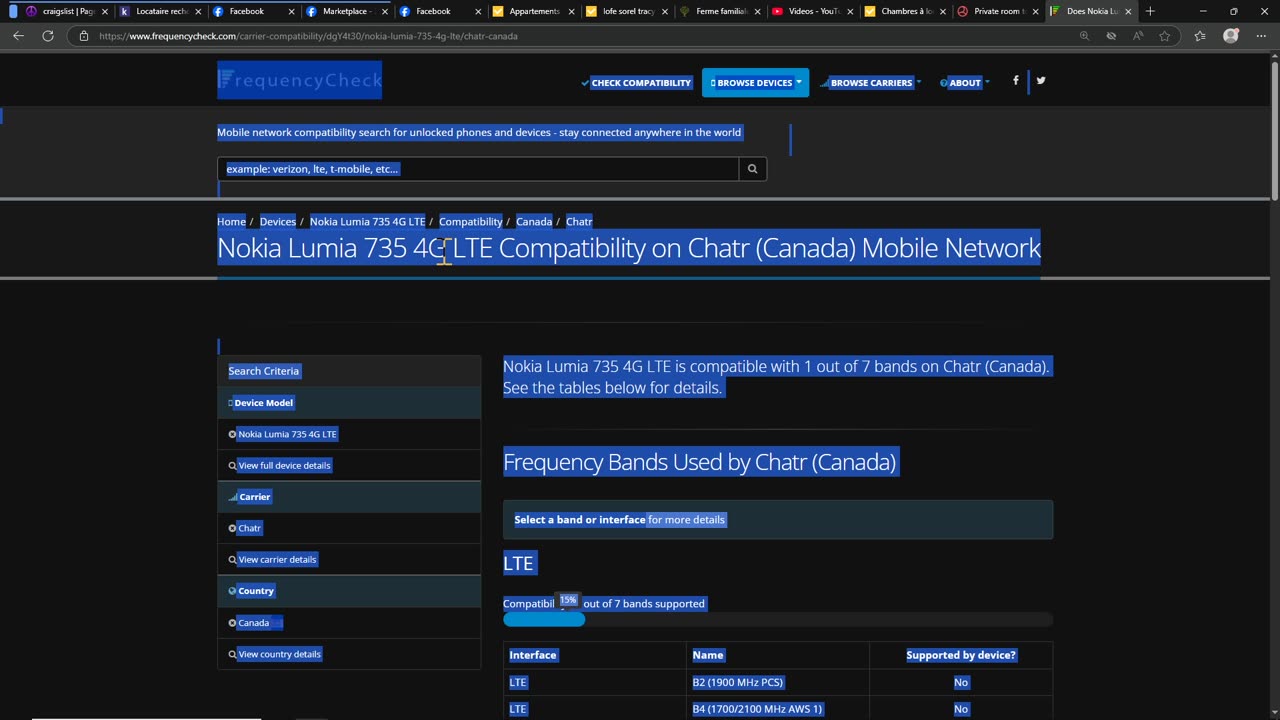Close the Appartements tab
Screen dimensions: 1280x720
point(572,11)
